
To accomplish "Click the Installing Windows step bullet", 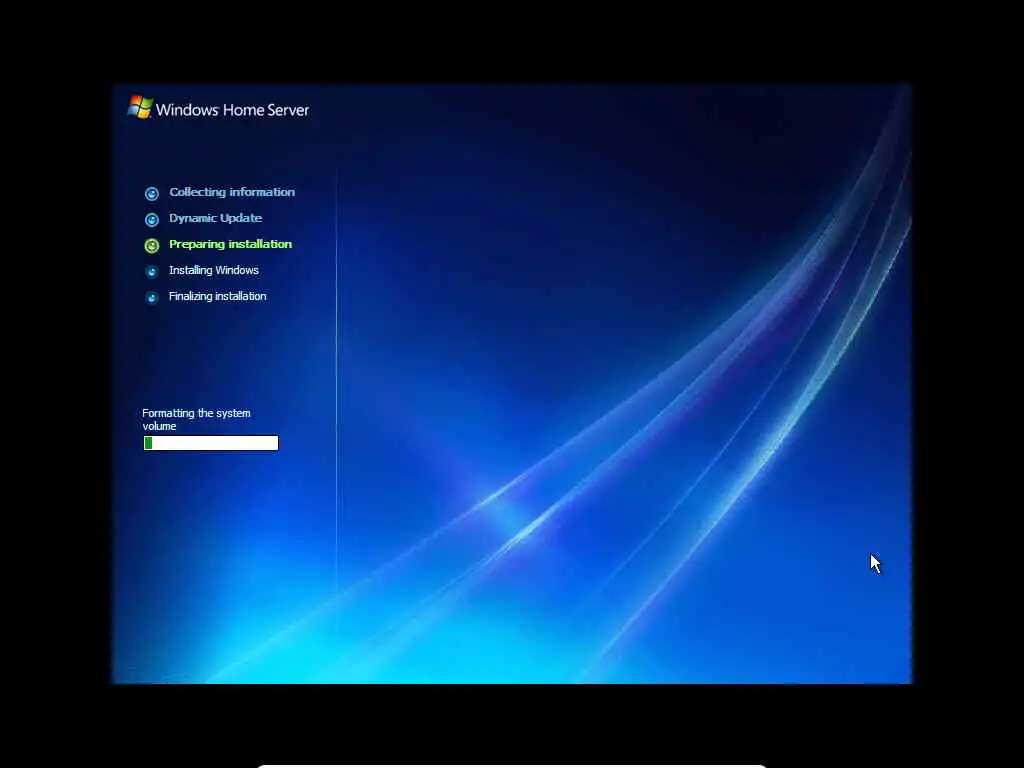I will point(152,271).
